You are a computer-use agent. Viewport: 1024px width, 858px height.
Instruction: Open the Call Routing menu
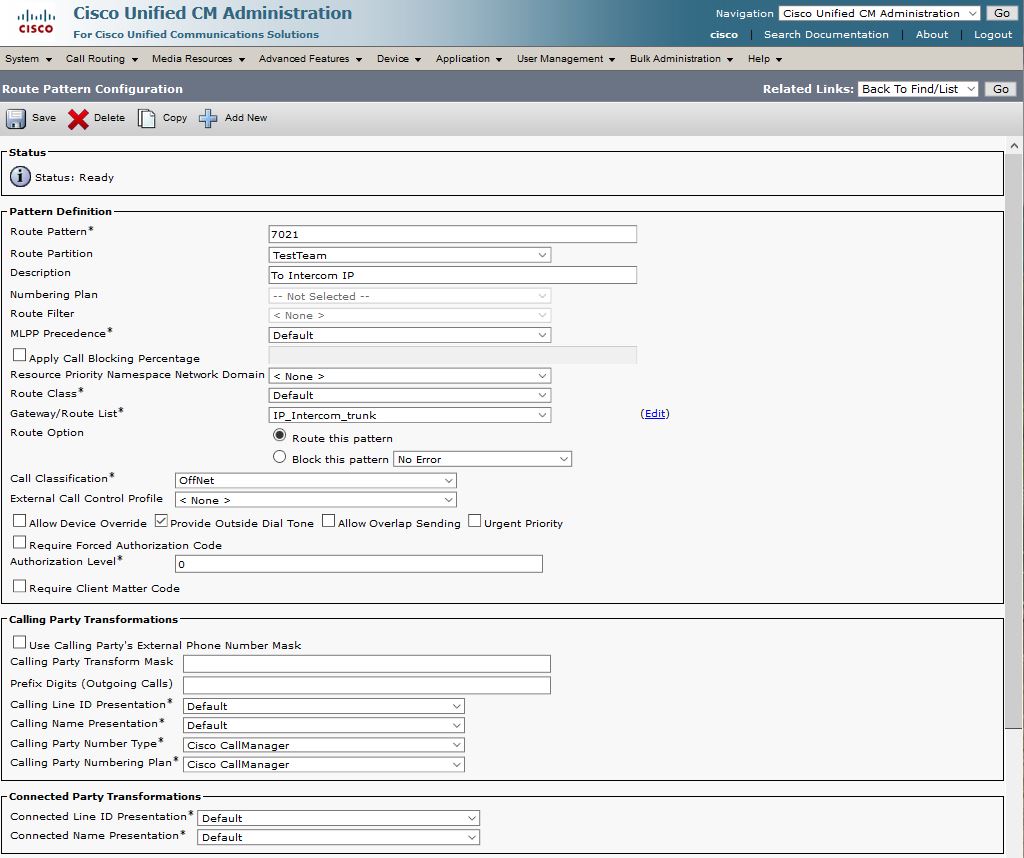pos(101,59)
